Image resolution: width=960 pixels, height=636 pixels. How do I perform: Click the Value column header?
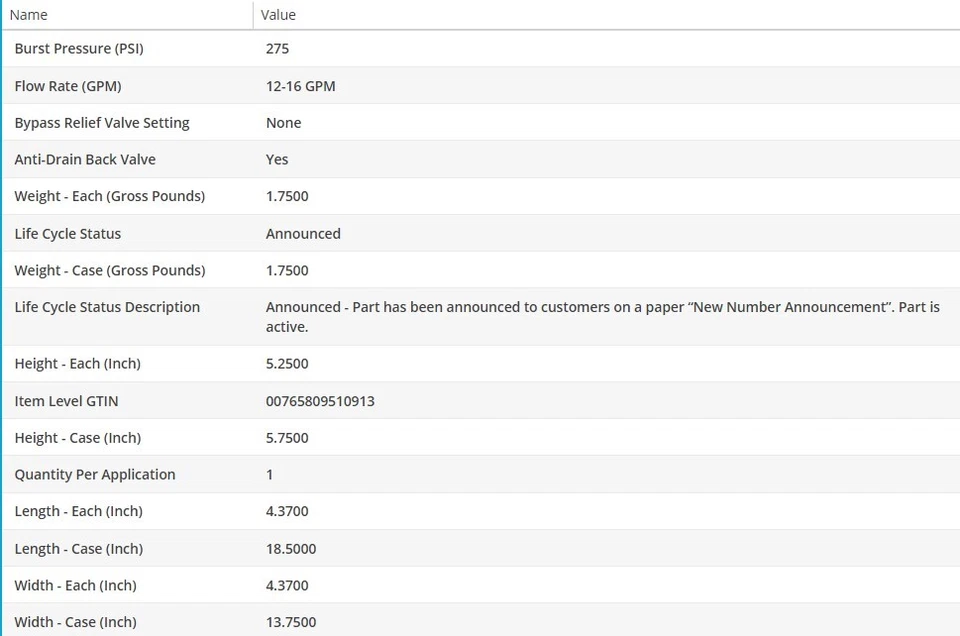(278, 15)
